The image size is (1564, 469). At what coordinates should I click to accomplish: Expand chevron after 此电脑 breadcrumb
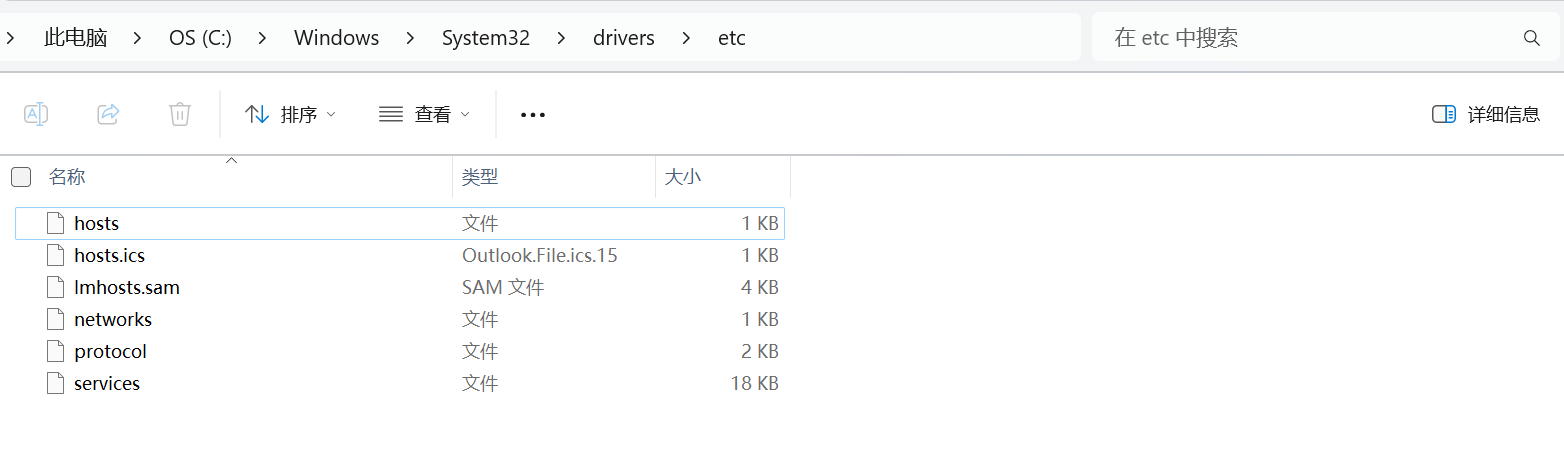(138, 38)
